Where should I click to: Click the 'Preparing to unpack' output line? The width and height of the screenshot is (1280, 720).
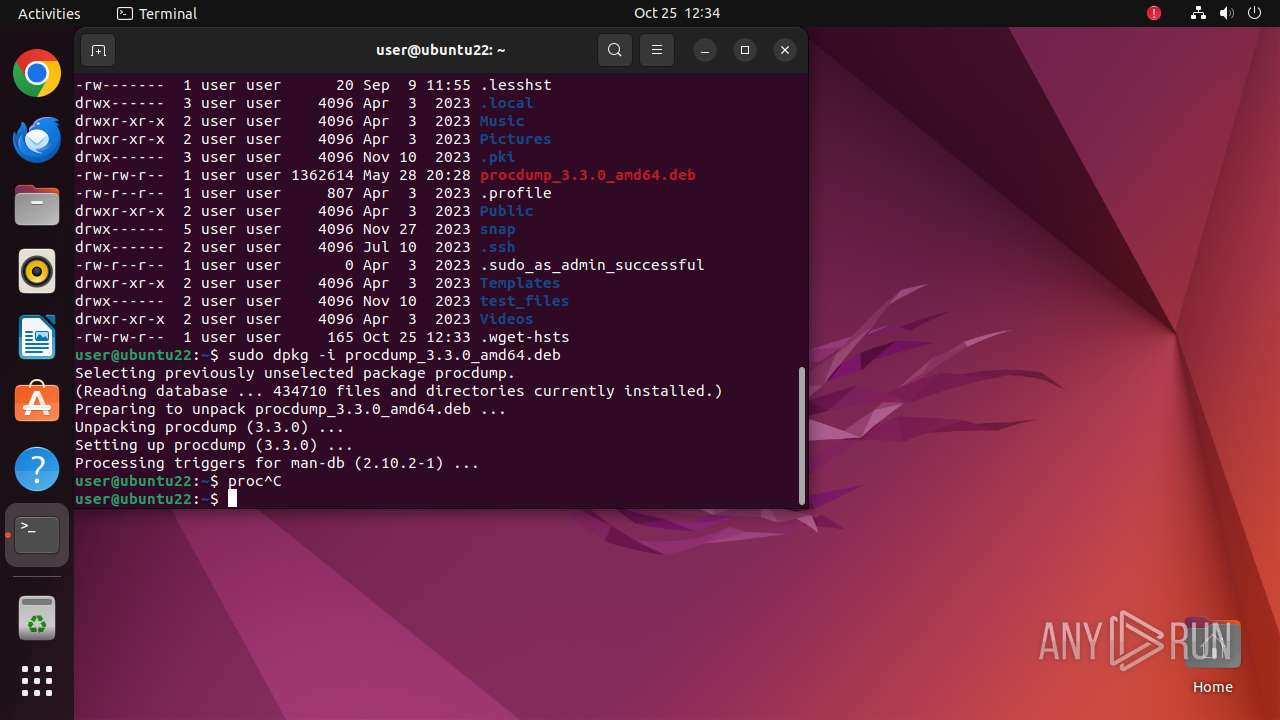click(291, 409)
